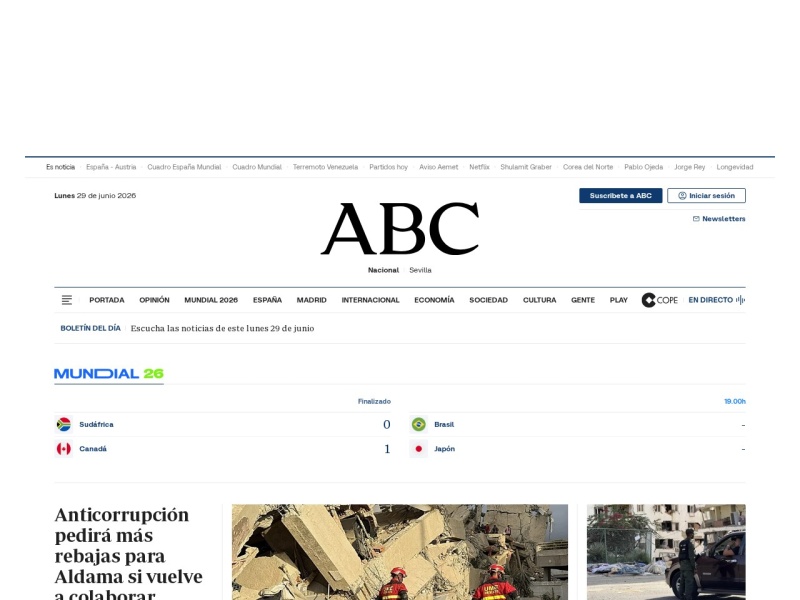Open the Economía section
Screen dimensions: 800x600
434,300
